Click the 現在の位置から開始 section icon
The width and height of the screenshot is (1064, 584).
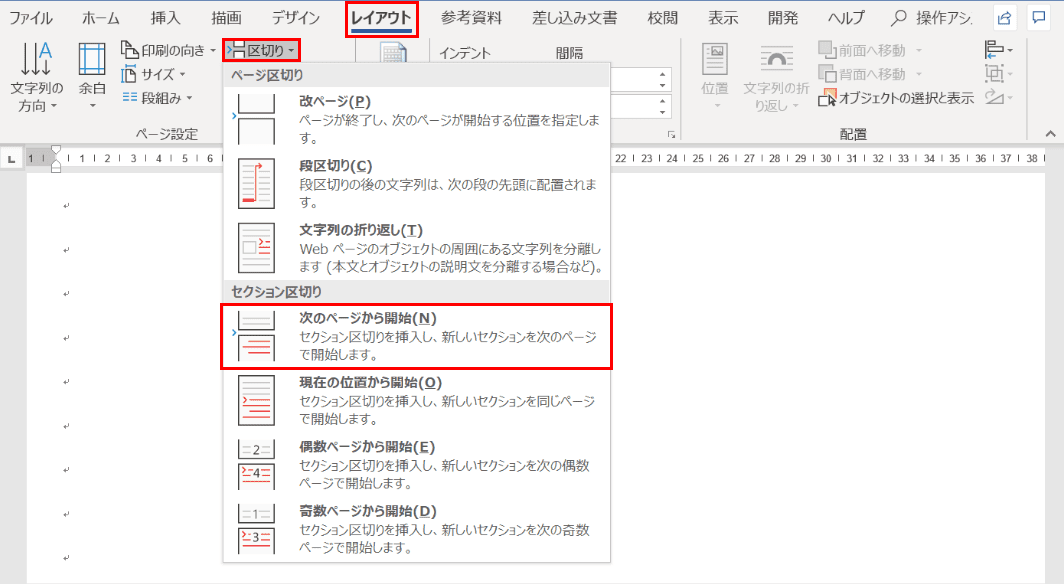tap(256, 400)
